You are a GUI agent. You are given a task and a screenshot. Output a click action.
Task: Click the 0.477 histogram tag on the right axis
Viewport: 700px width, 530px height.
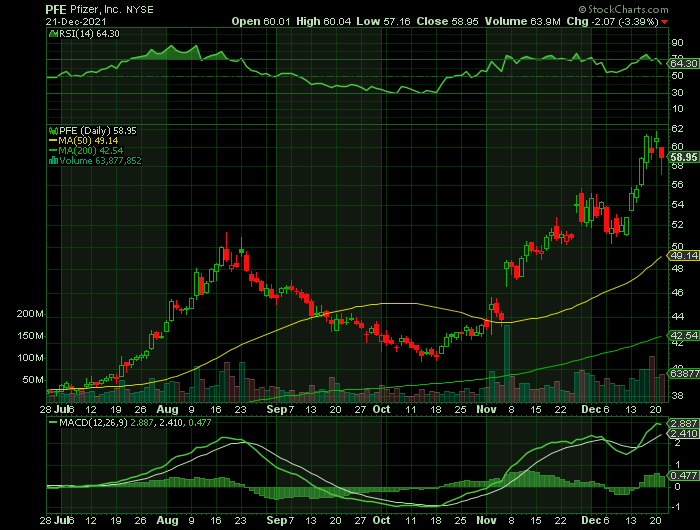pyautogui.click(x=683, y=476)
